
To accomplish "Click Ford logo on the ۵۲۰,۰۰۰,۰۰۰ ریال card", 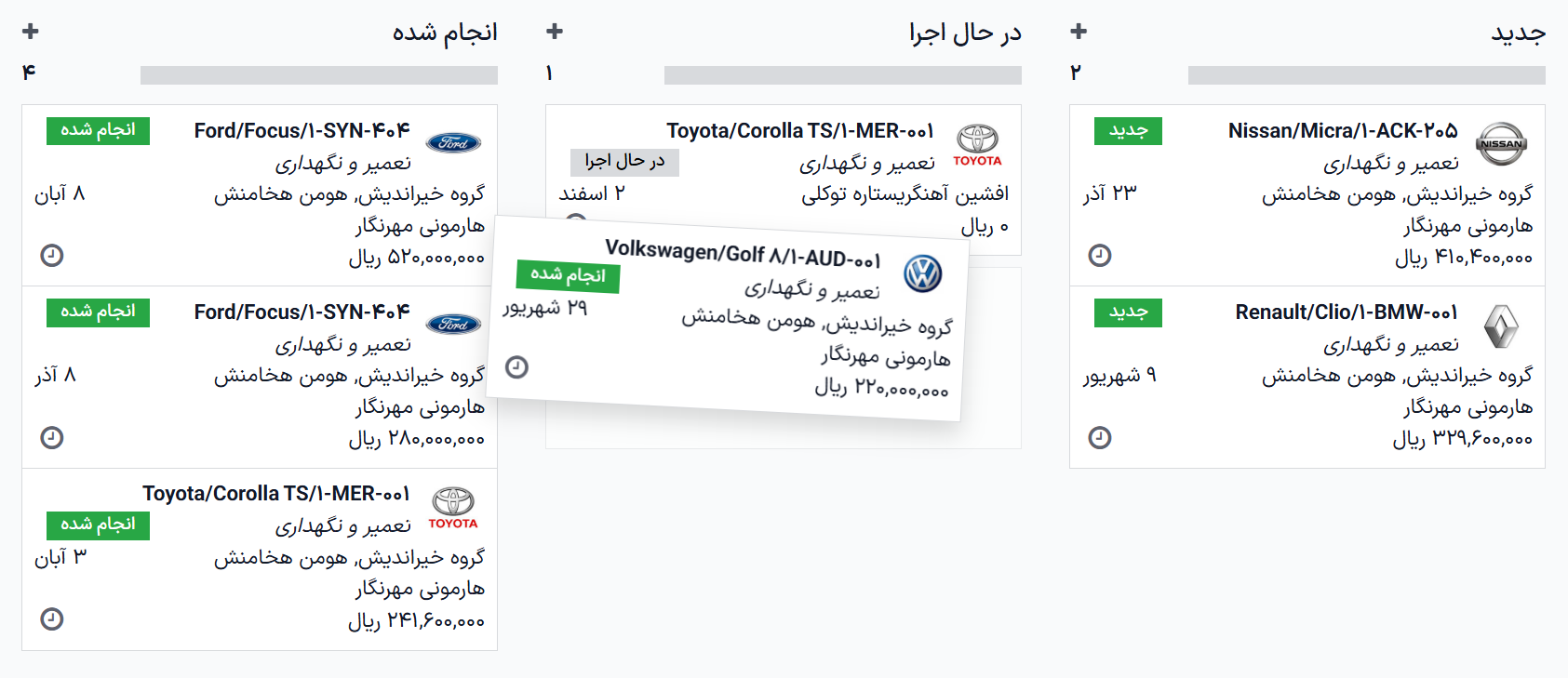I will (453, 142).
